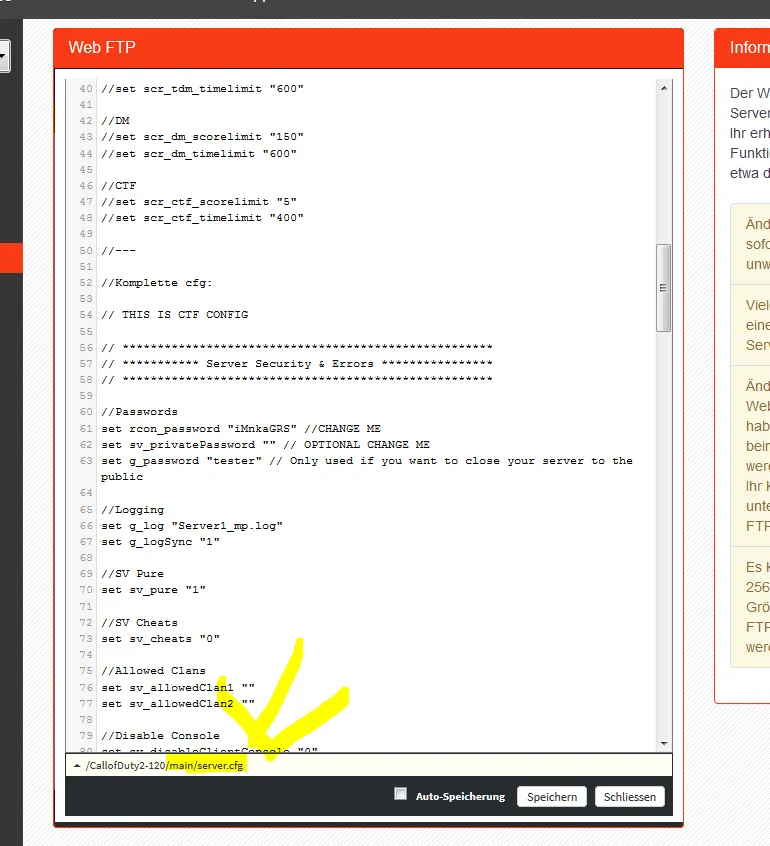Click the Web FTP panel header
770x846 pixels.
click(368, 47)
